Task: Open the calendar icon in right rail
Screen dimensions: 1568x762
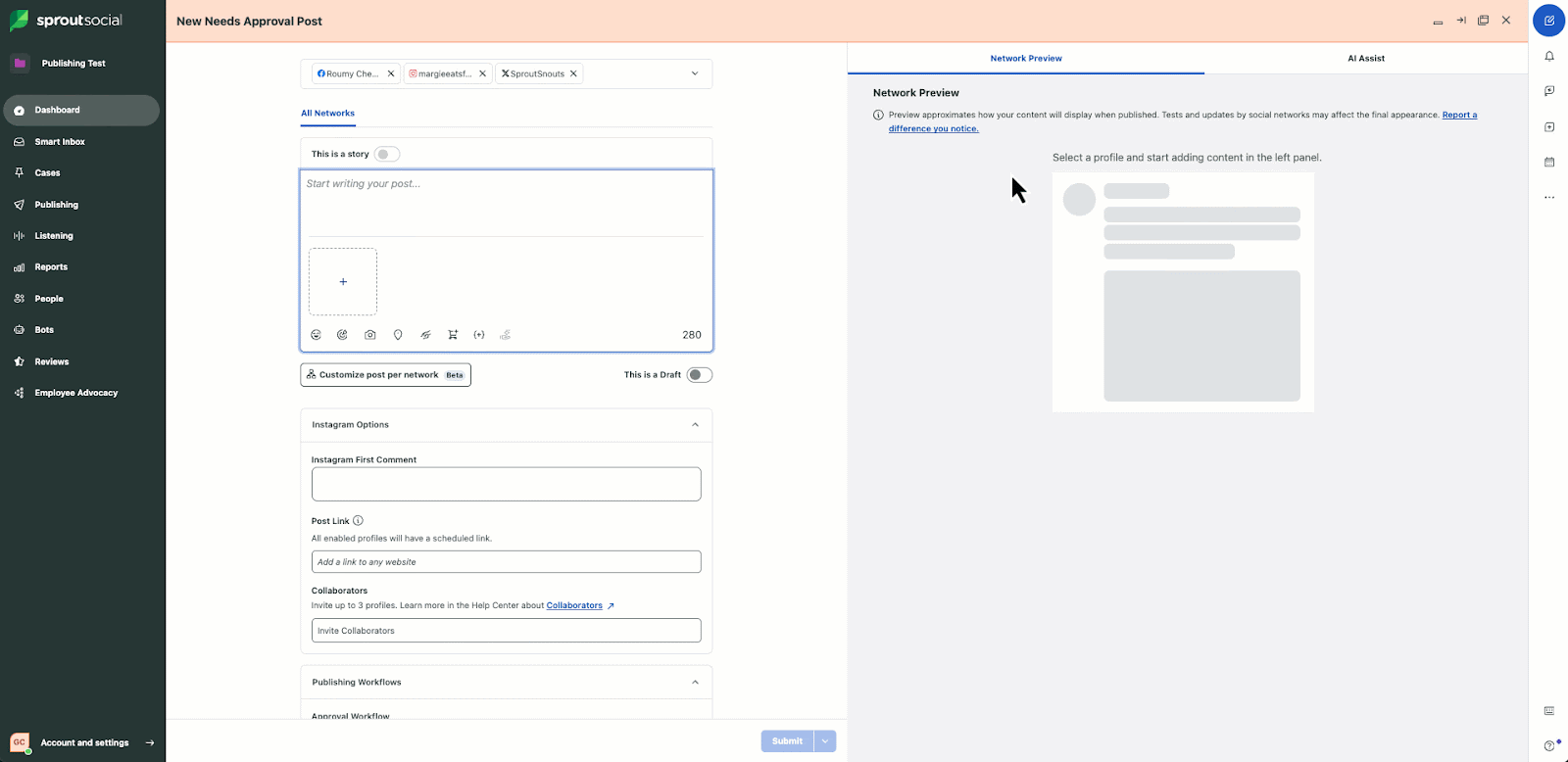Action: coord(1549,162)
